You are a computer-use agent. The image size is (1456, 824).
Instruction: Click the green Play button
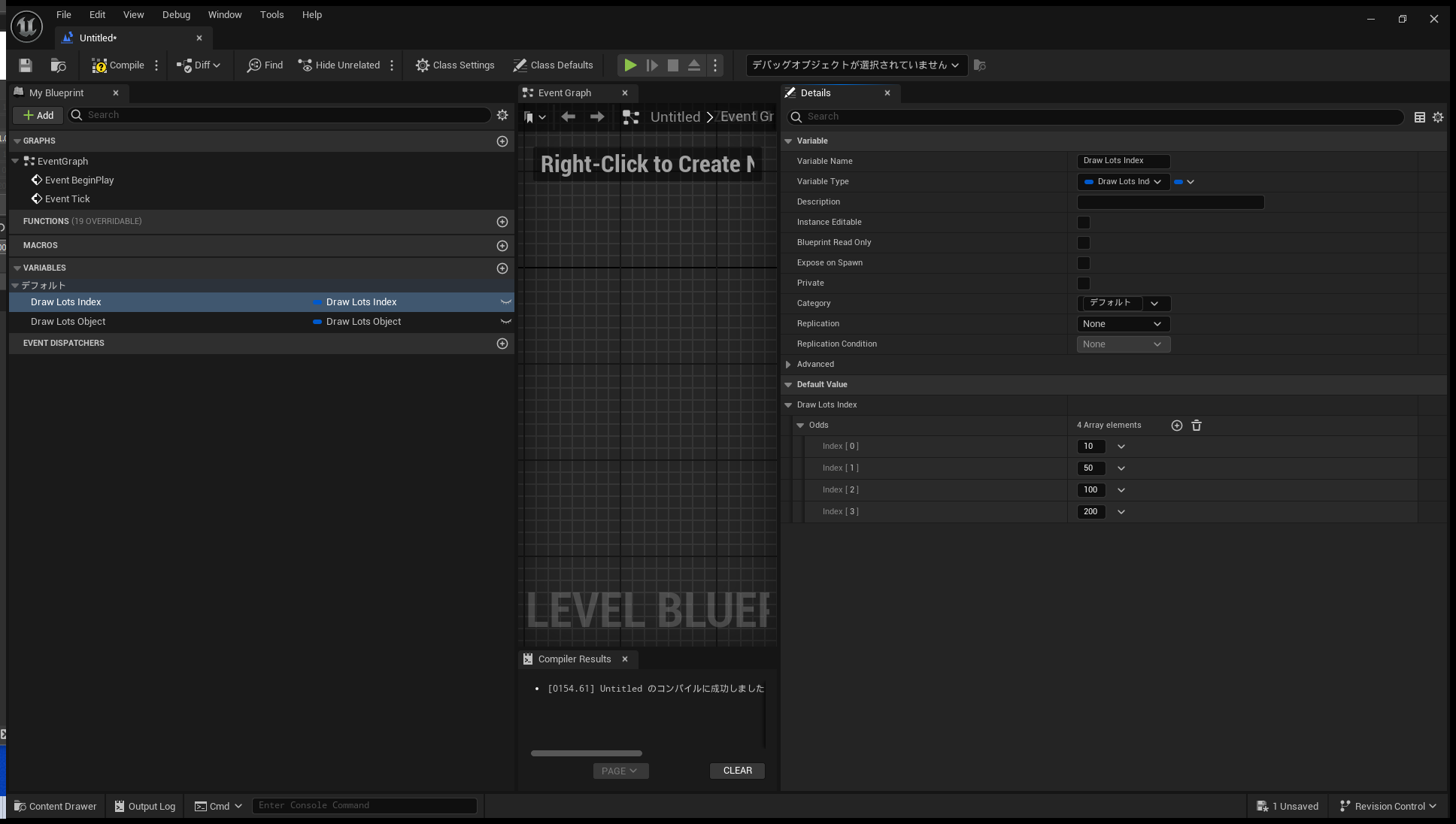click(x=630, y=65)
